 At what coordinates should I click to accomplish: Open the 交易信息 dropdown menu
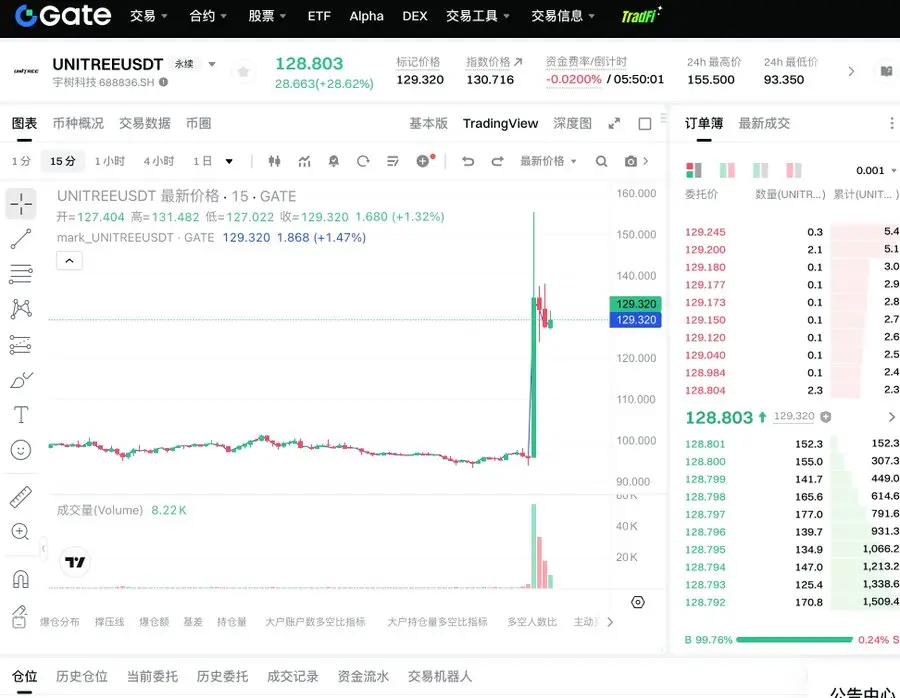coord(562,16)
